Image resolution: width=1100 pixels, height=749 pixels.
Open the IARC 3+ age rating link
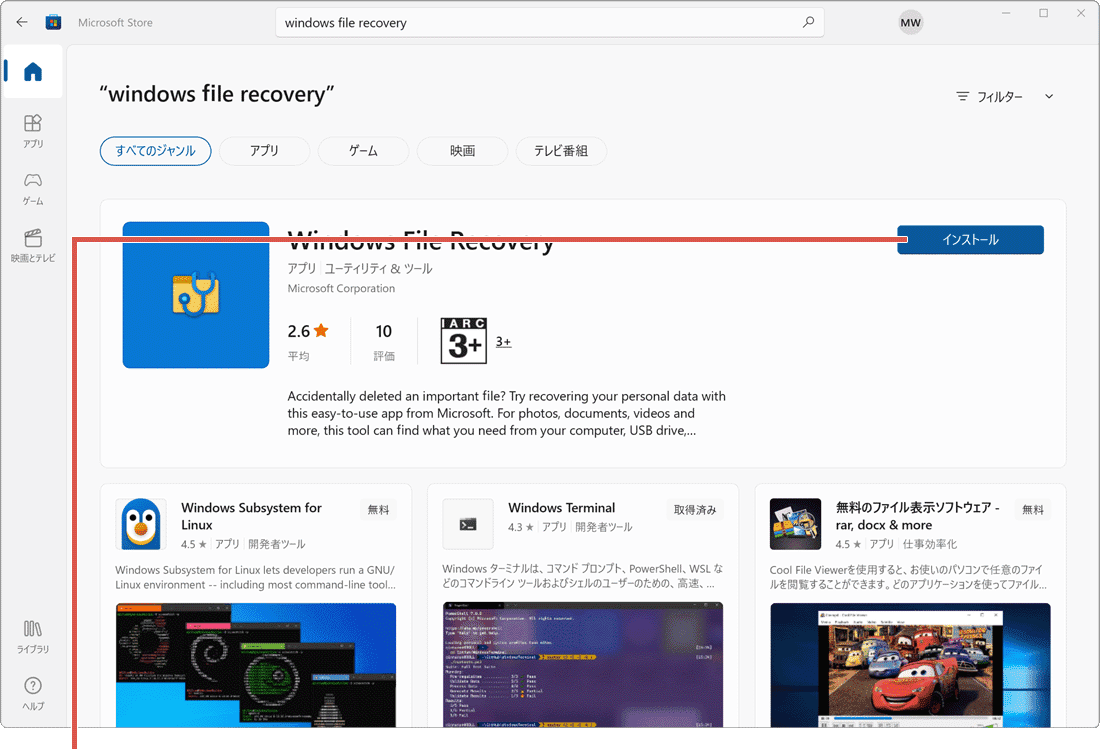[x=503, y=341]
